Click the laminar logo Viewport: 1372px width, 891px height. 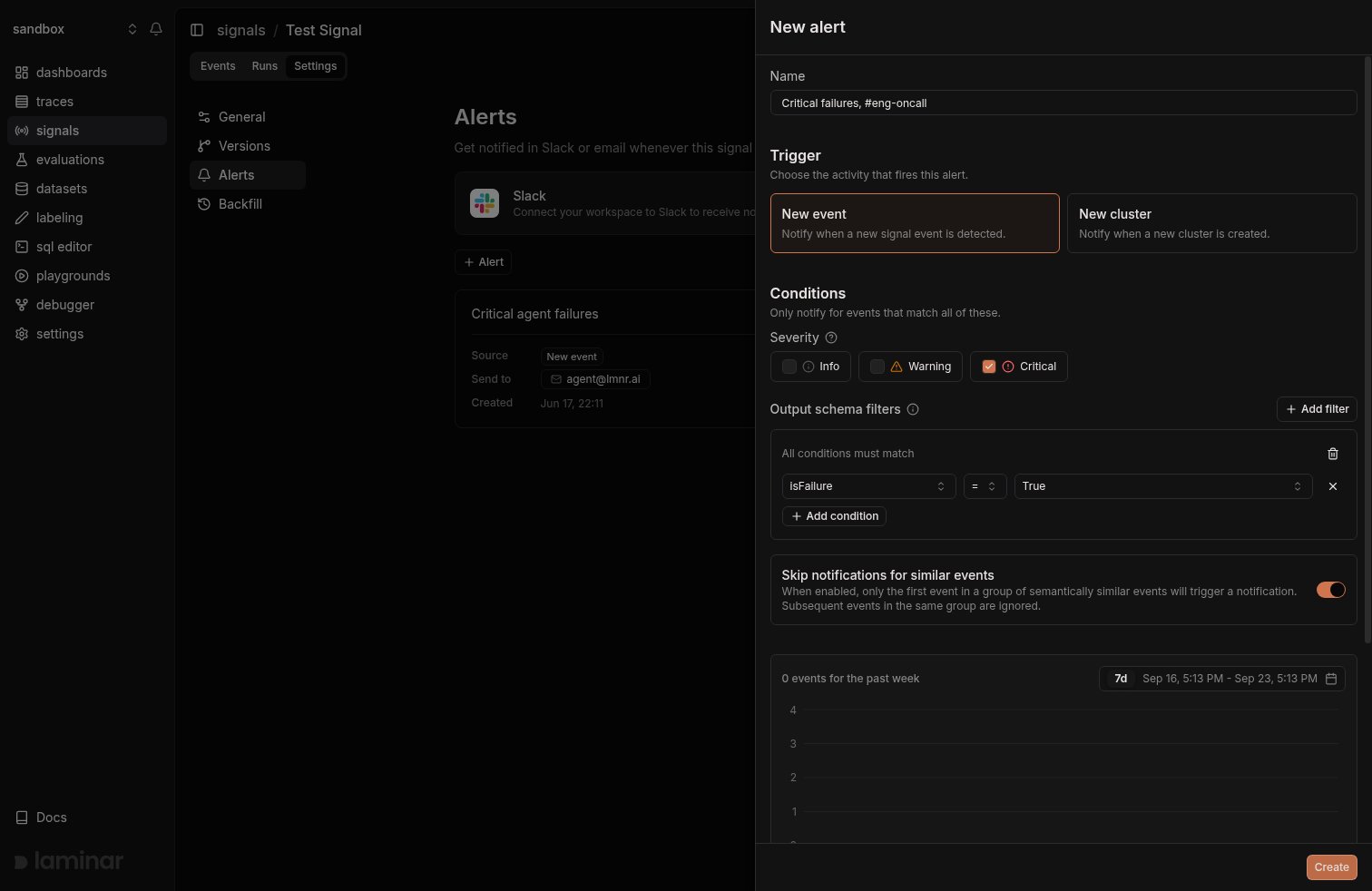pos(69,861)
